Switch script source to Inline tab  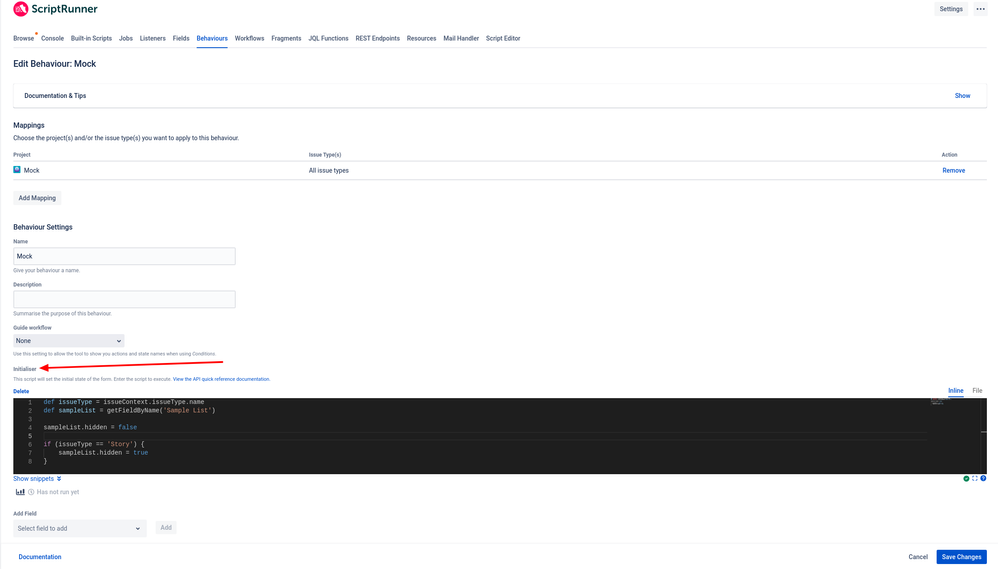(x=955, y=391)
